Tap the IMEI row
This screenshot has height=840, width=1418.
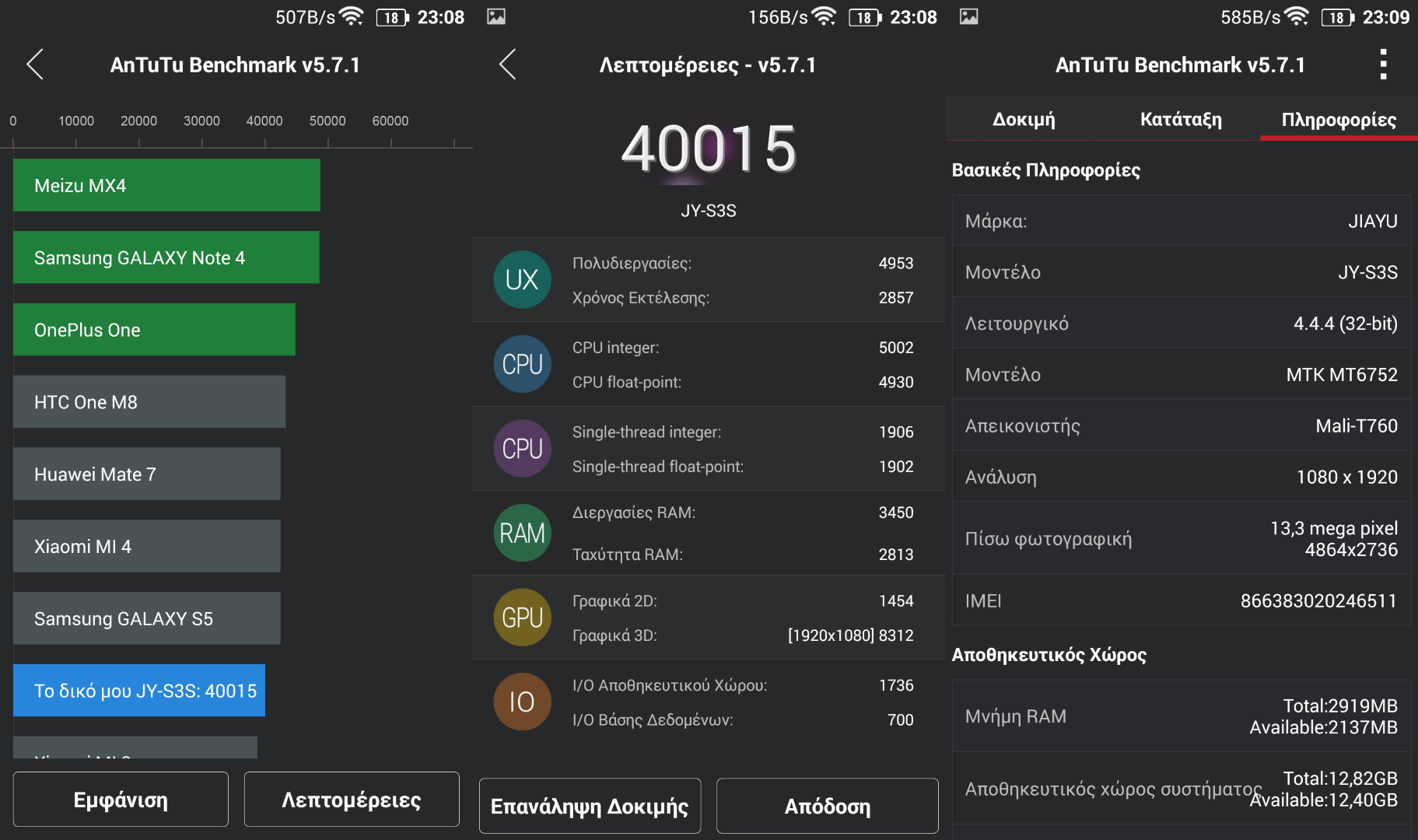pos(1181,600)
